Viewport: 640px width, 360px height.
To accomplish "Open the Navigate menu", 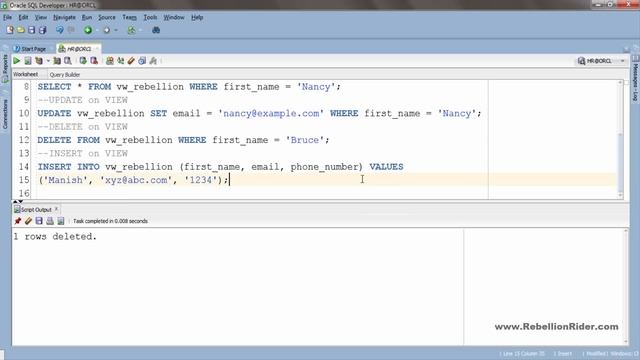I will (x=64, y=17).
